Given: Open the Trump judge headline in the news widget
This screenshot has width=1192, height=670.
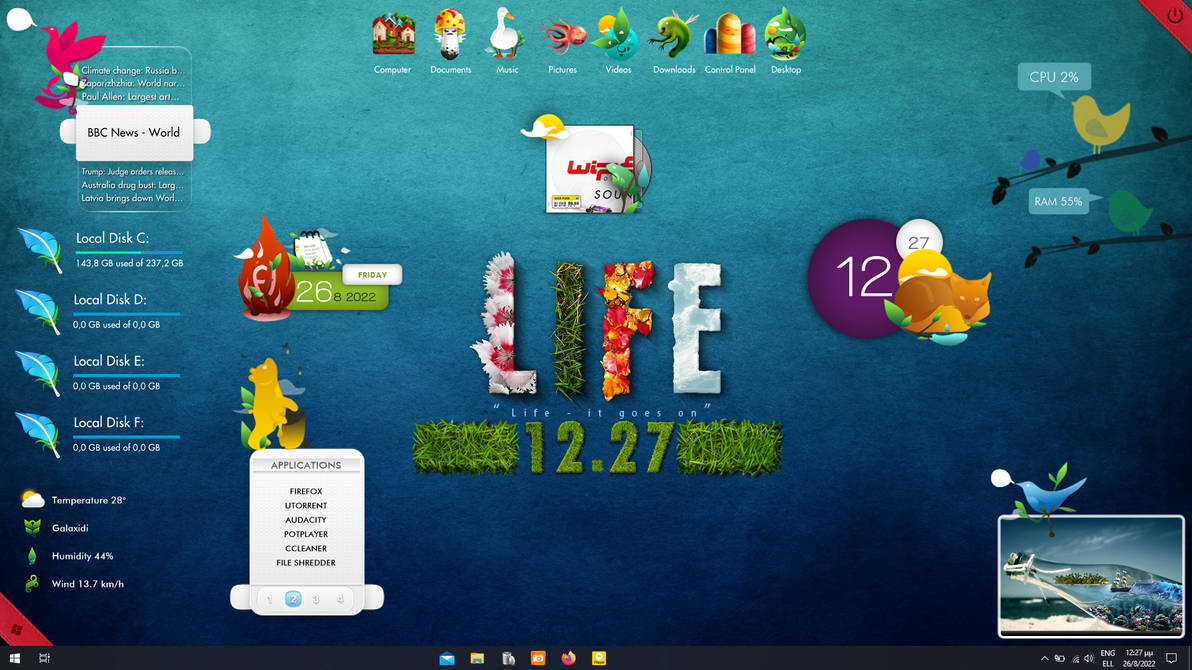Looking at the screenshot, I should (x=132, y=171).
